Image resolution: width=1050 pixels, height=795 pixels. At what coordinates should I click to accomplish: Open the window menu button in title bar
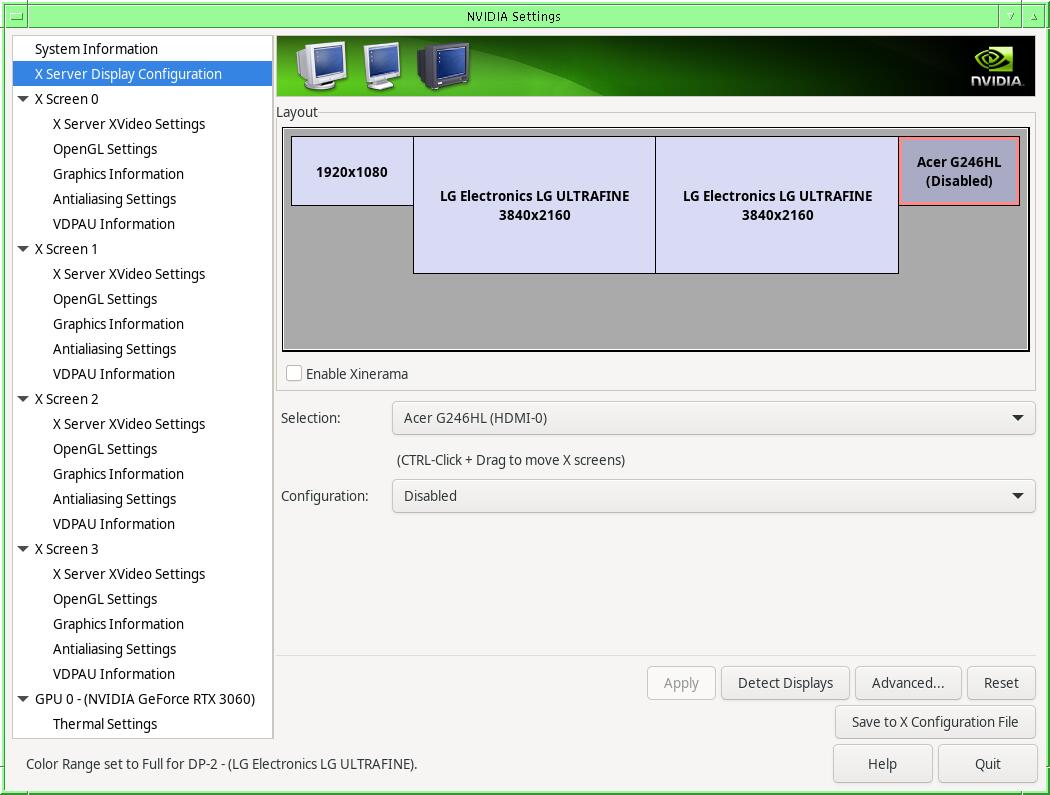[x=17, y=16]
